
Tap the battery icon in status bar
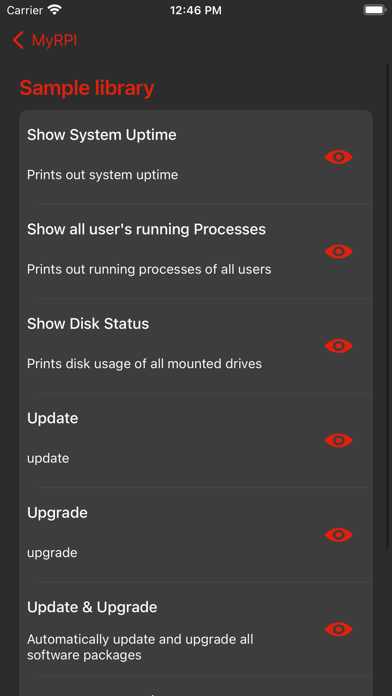374,10
